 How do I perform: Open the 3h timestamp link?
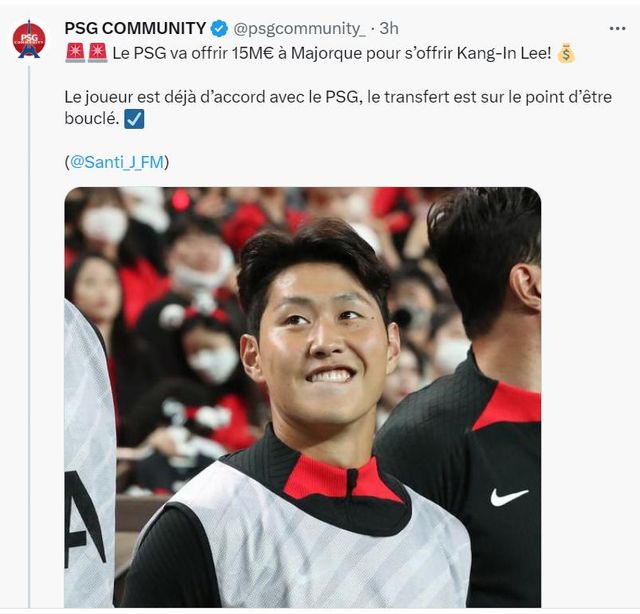pyautogui.click(x=389, y=29)
